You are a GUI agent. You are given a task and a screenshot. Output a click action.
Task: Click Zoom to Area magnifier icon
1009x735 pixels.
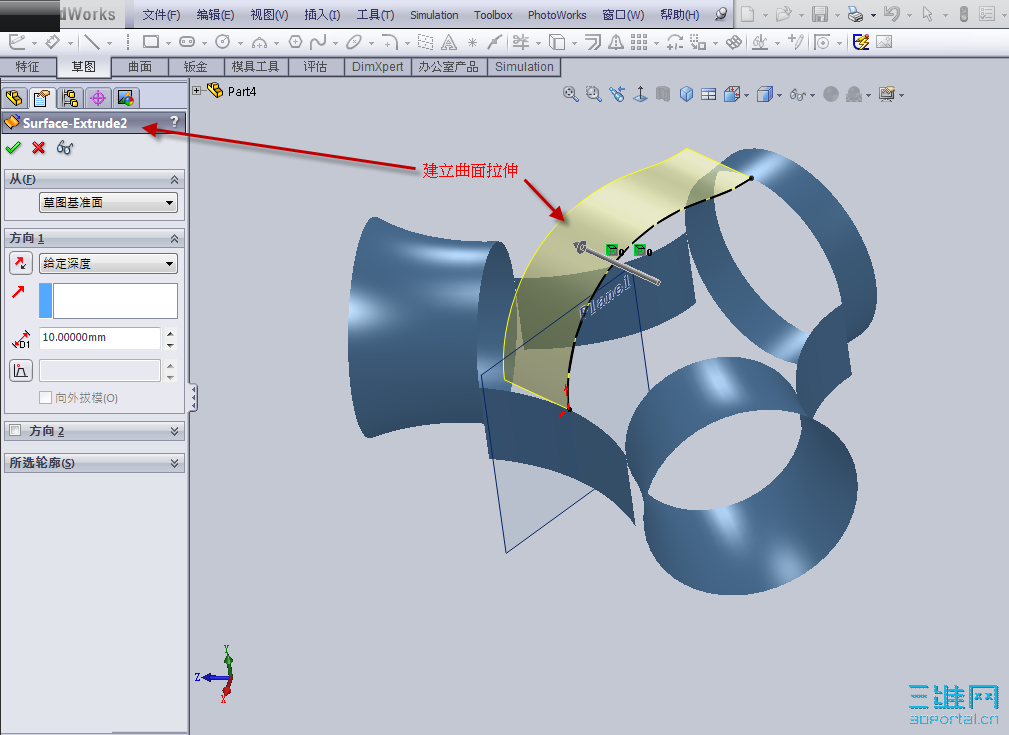coord(593,95)
